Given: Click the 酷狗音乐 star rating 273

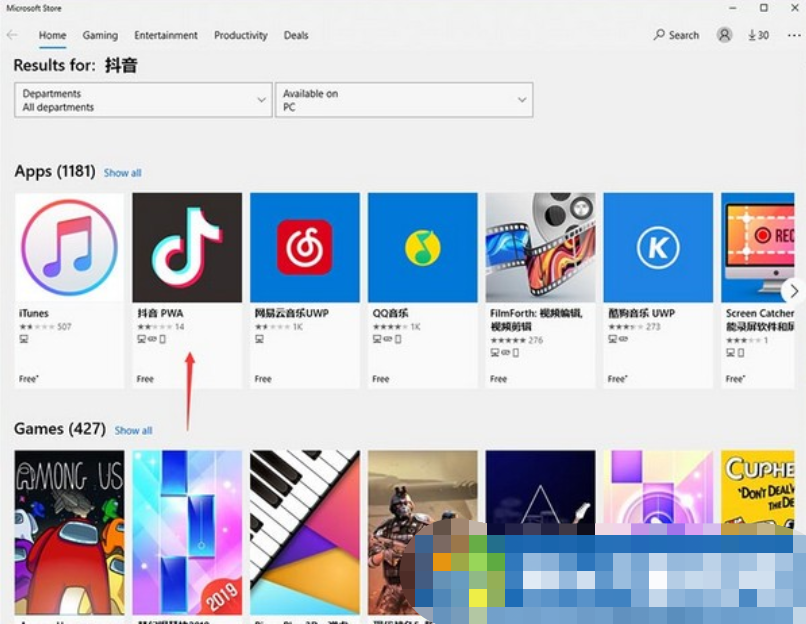Looking at the screenshot, I should click(x=635, y=326).
